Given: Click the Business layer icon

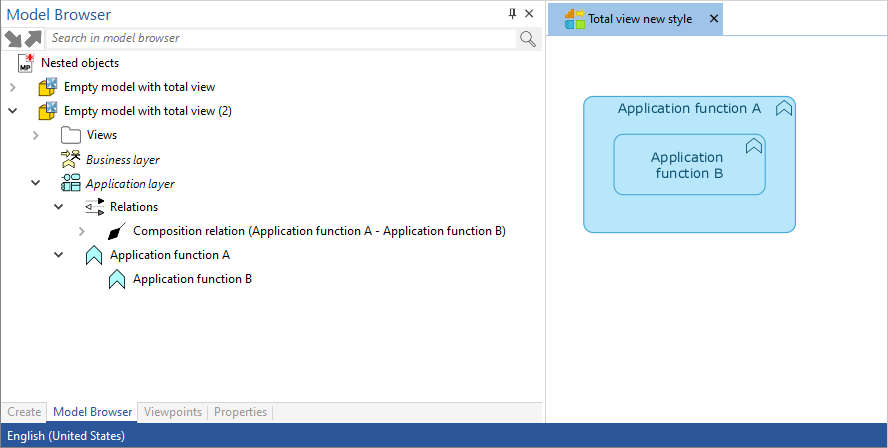Looking at the screenshot, I should pyautogui.click(x=70, y=159).
